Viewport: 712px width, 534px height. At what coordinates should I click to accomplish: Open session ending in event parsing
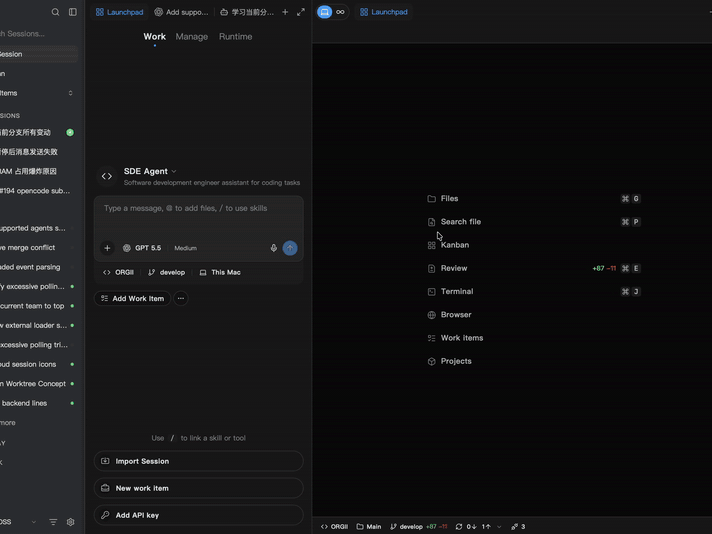(x=39, y=267)
